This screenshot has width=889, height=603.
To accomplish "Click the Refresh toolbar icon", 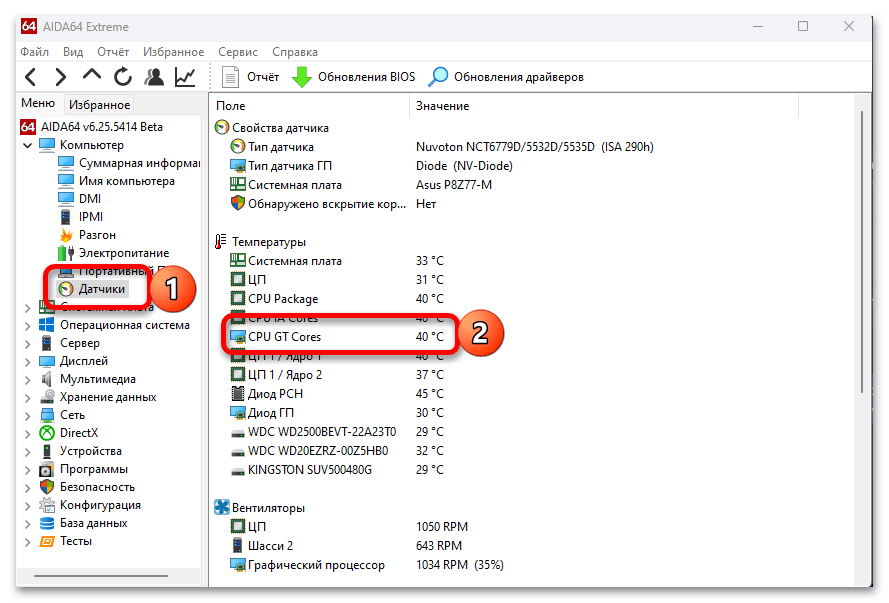I will pyautogui.click(x=123, y=77).
